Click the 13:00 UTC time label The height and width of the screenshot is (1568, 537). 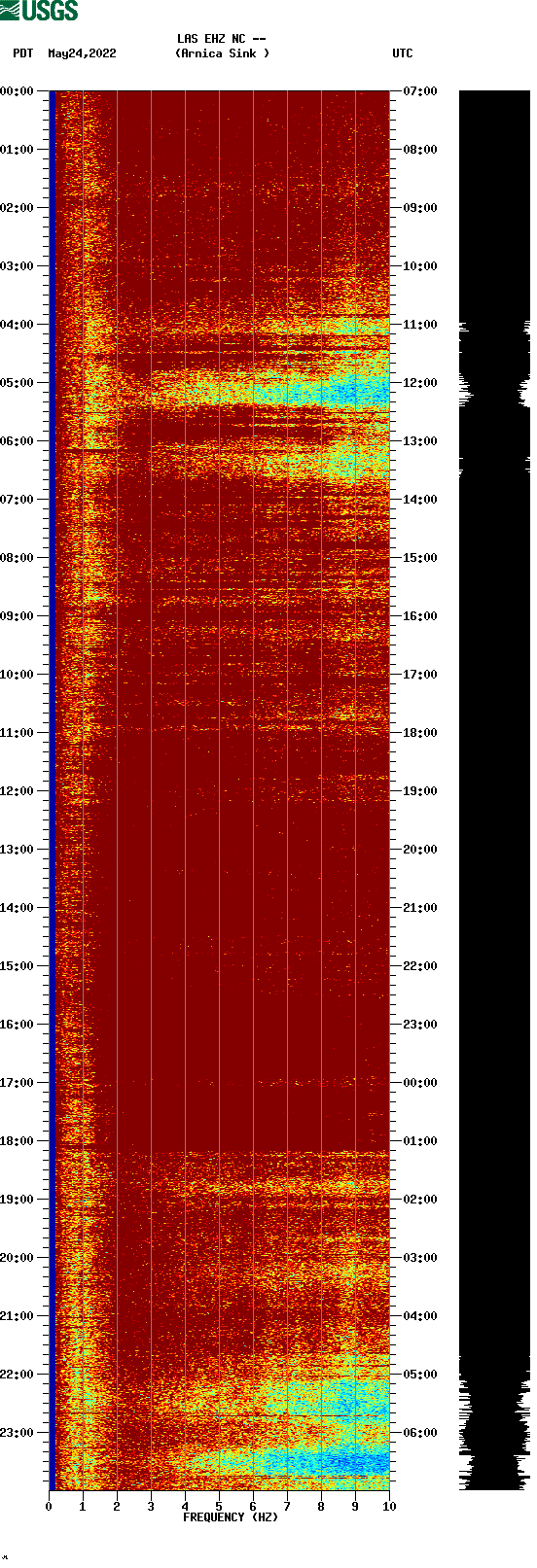coord(420,441)
